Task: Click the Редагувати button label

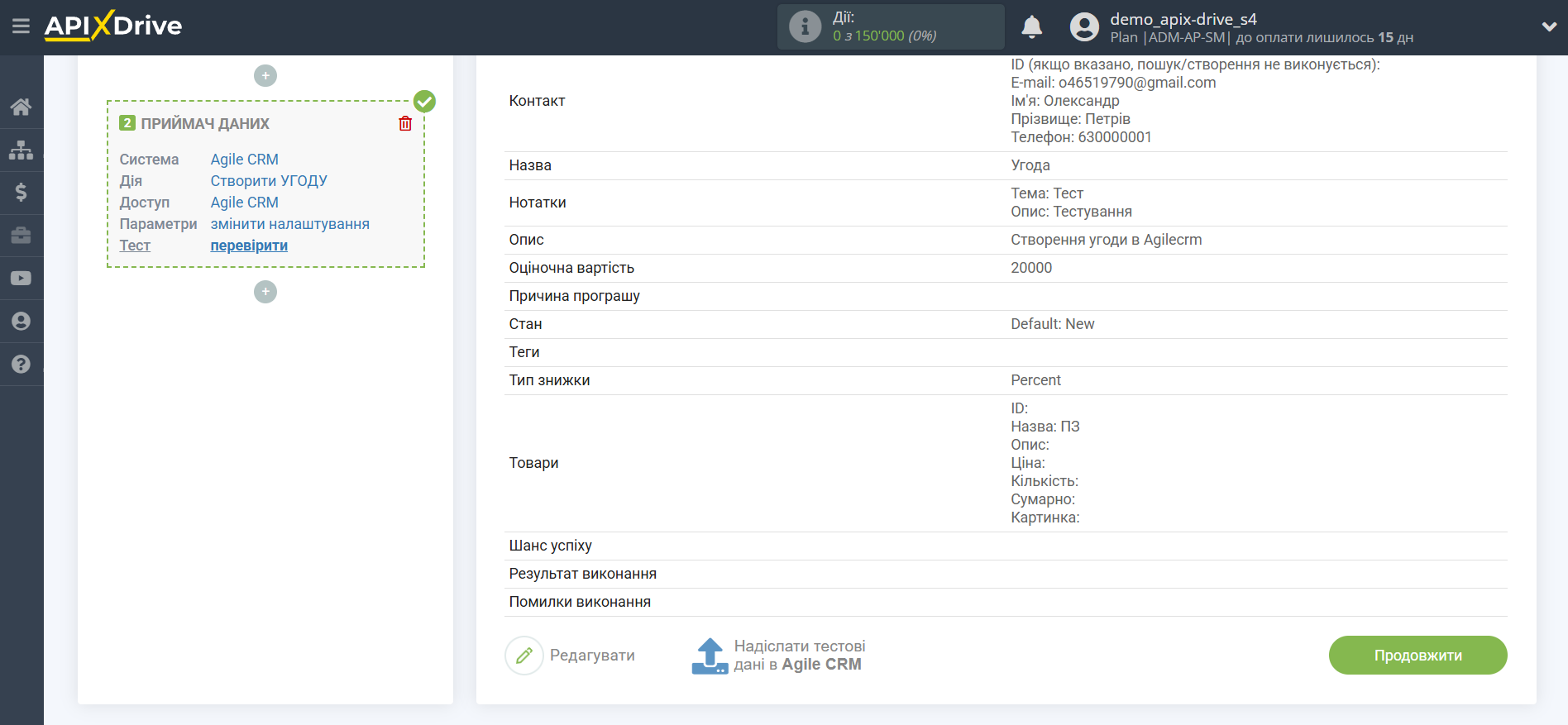Action: point(592,656)
